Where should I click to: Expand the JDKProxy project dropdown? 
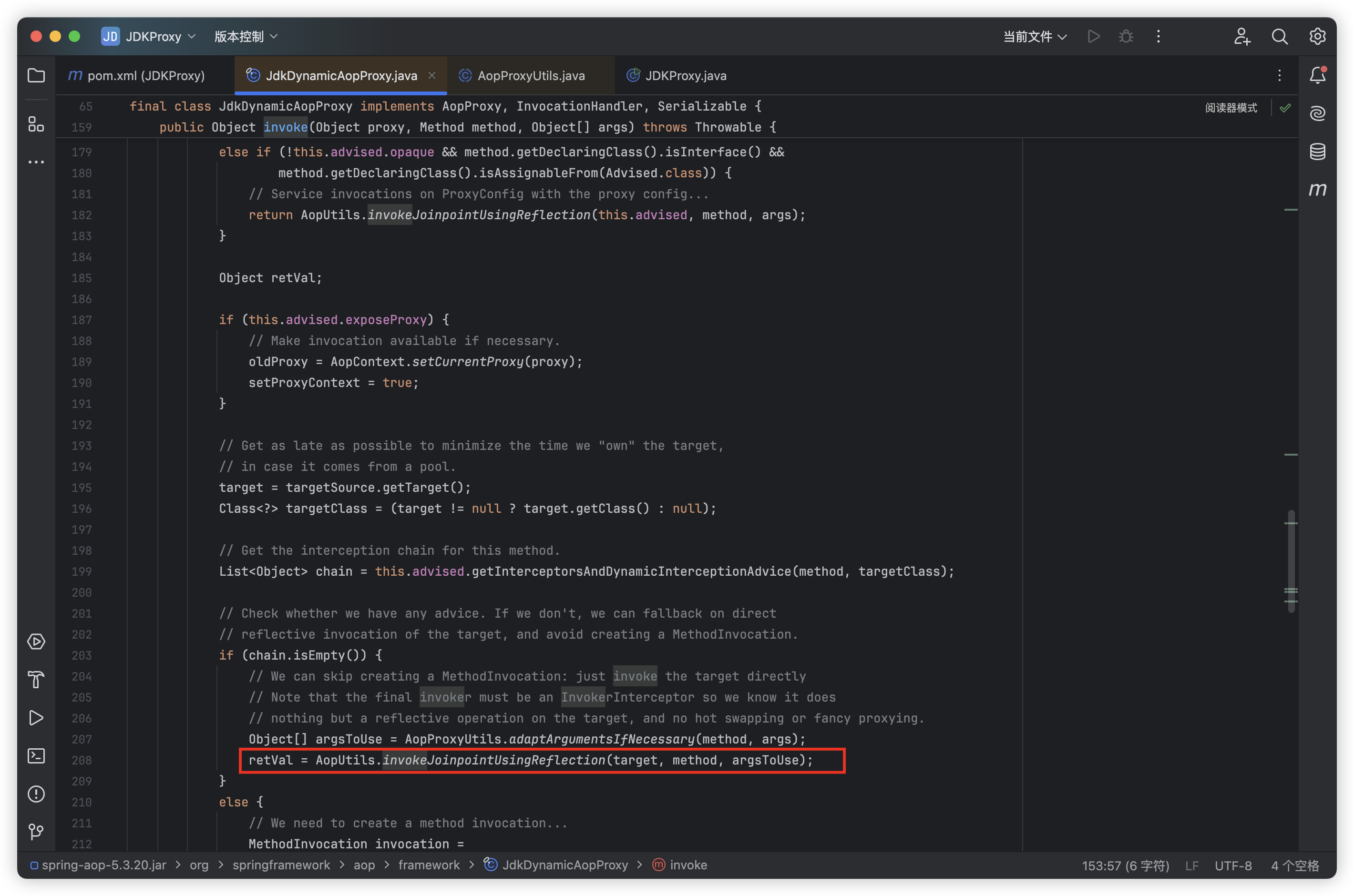[x=161, y=37]
